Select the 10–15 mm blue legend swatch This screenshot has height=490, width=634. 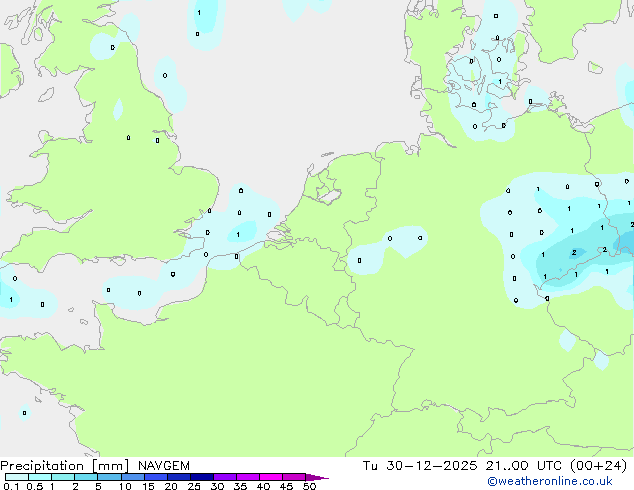[x=133, y=477]
